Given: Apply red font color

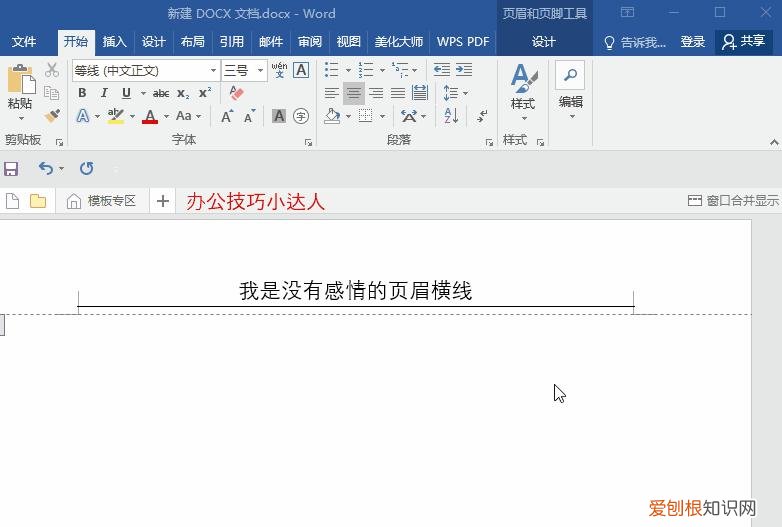Looking at the screenshot, I should click(x=150, y=117).
